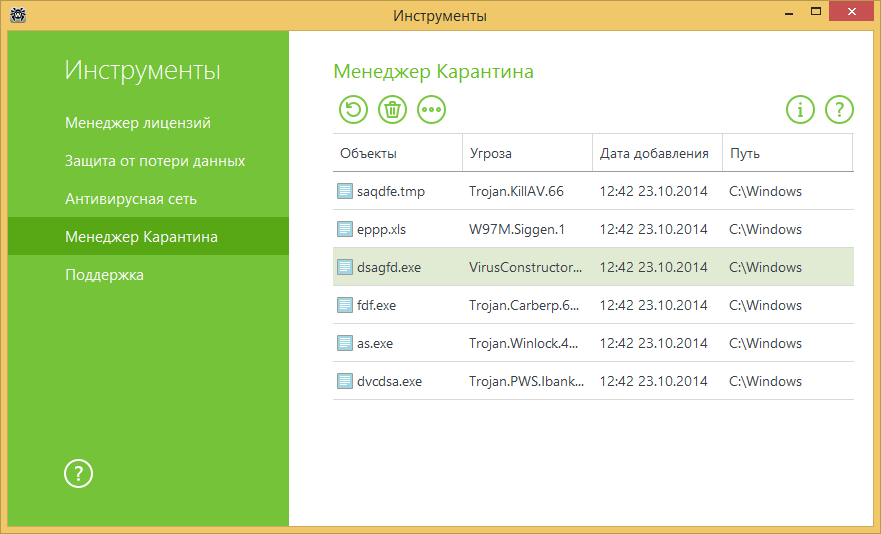Click the date cell in the dvcdsa.exe row

[653, 381]
